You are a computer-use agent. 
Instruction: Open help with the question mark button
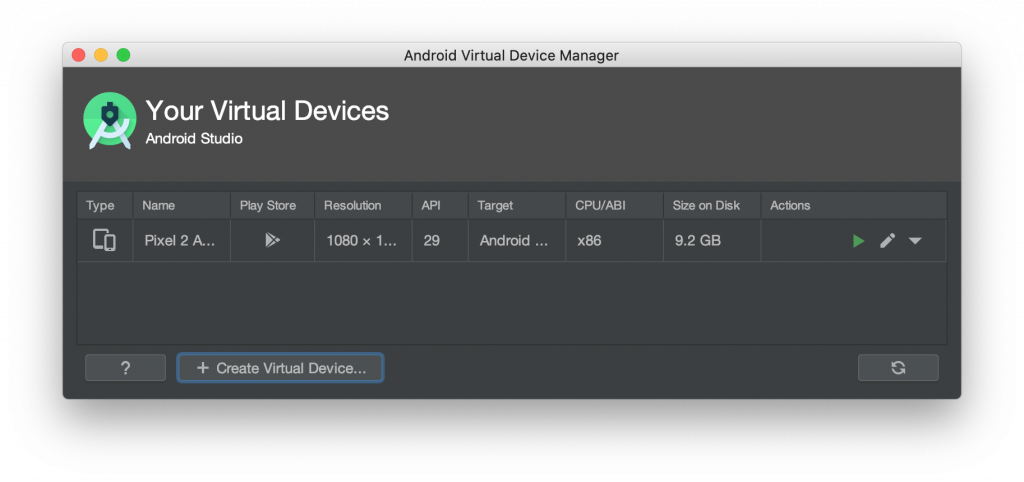[125, 368]
